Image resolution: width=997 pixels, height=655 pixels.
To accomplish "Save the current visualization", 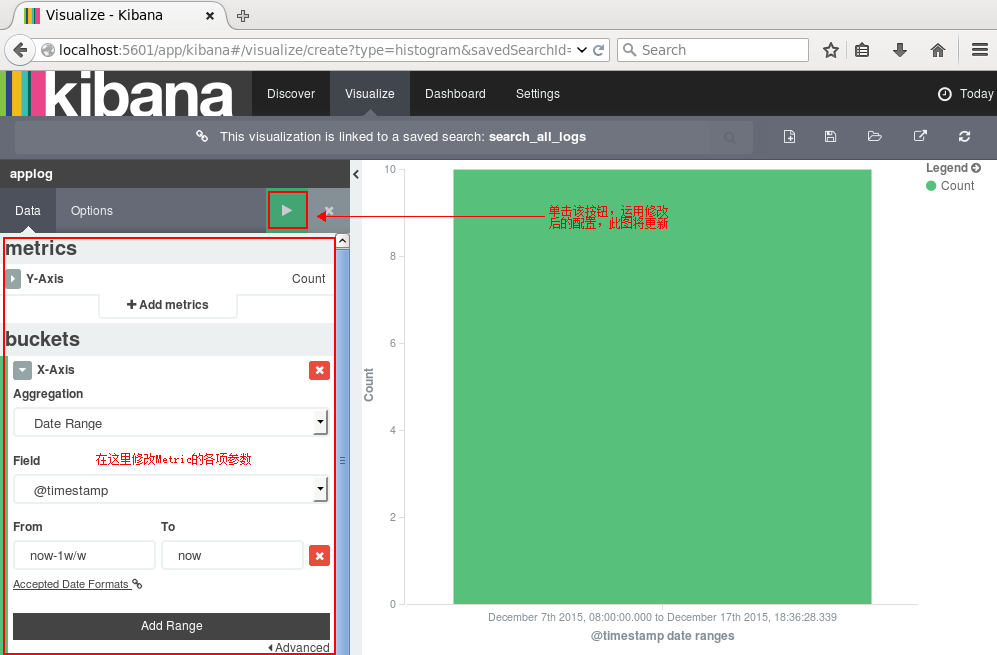I will click(x=830, y=136).
